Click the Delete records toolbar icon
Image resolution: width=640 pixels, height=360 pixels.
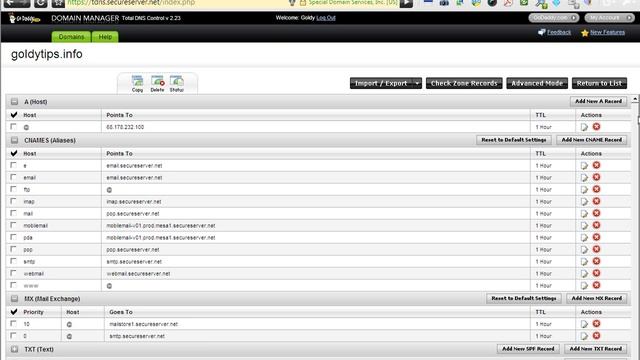pyautogui.click(x=157, y=83)
